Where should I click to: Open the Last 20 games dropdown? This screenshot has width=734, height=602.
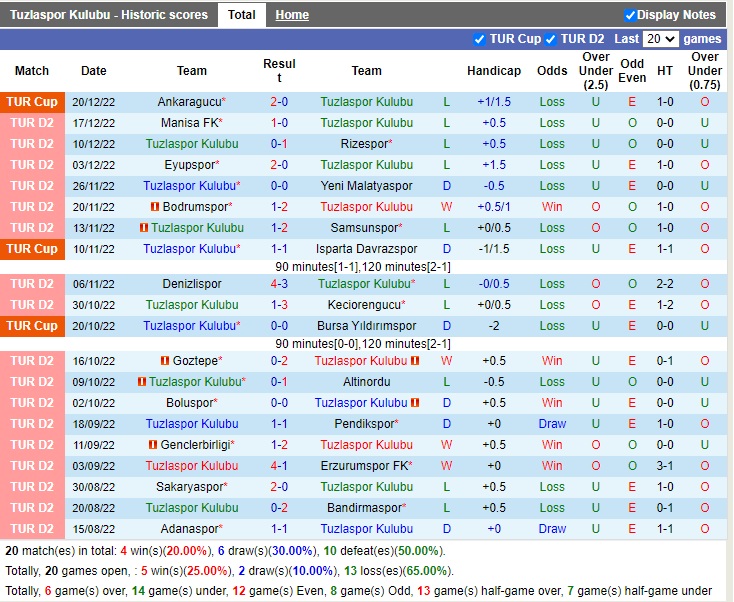(660, 39)
